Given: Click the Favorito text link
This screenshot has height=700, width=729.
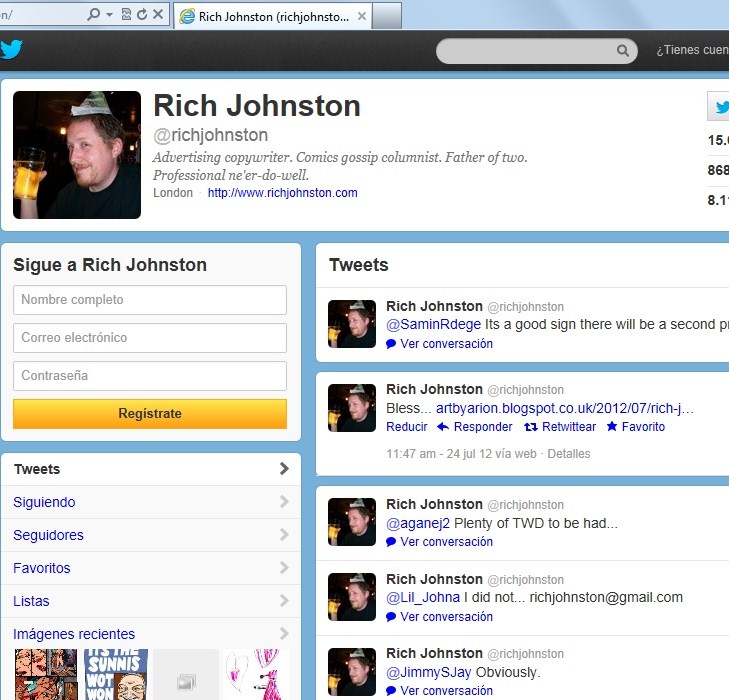Looking at the screenshot, I should 643,427.
